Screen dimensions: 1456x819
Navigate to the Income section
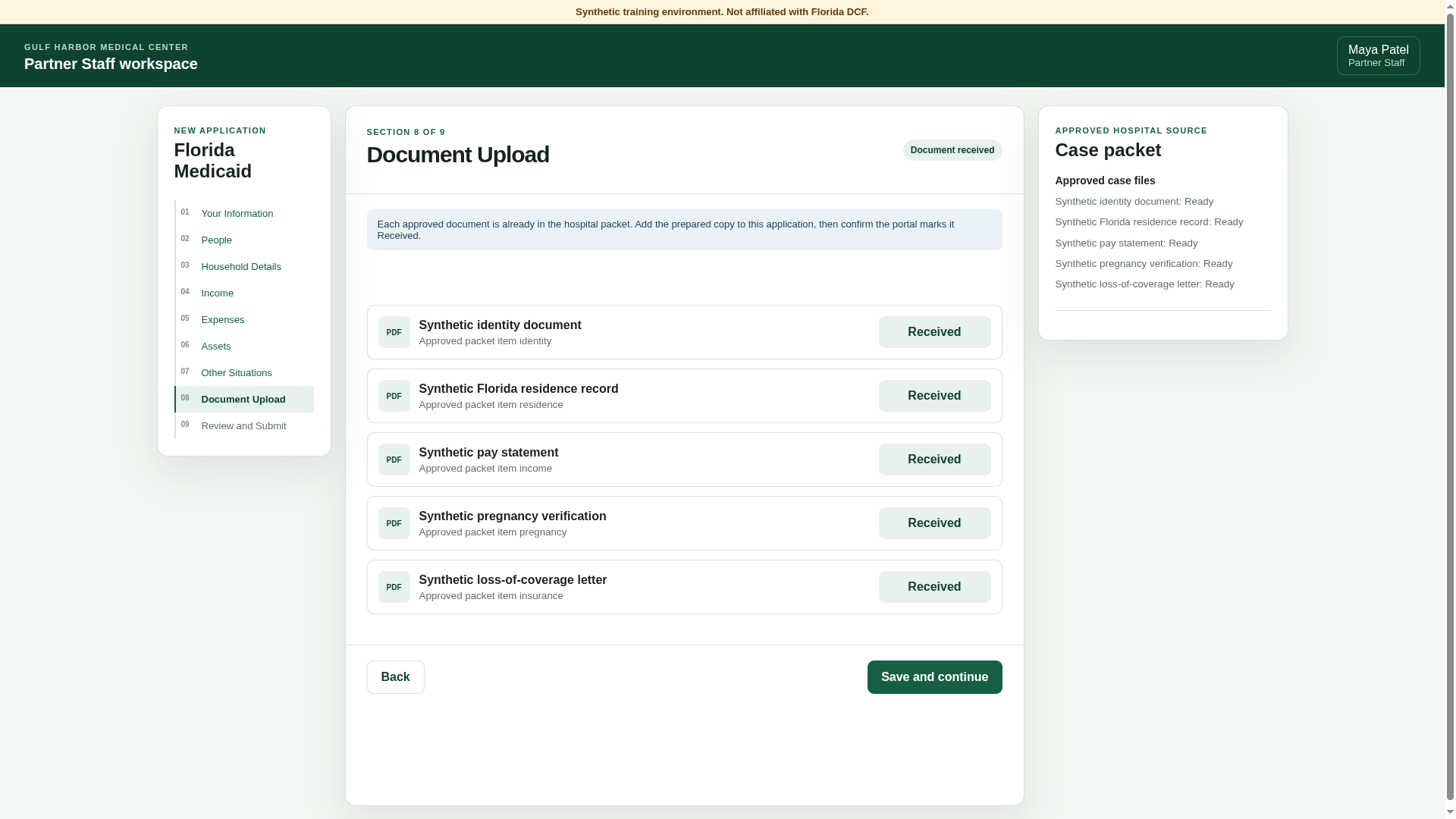(x=244, y=293)
